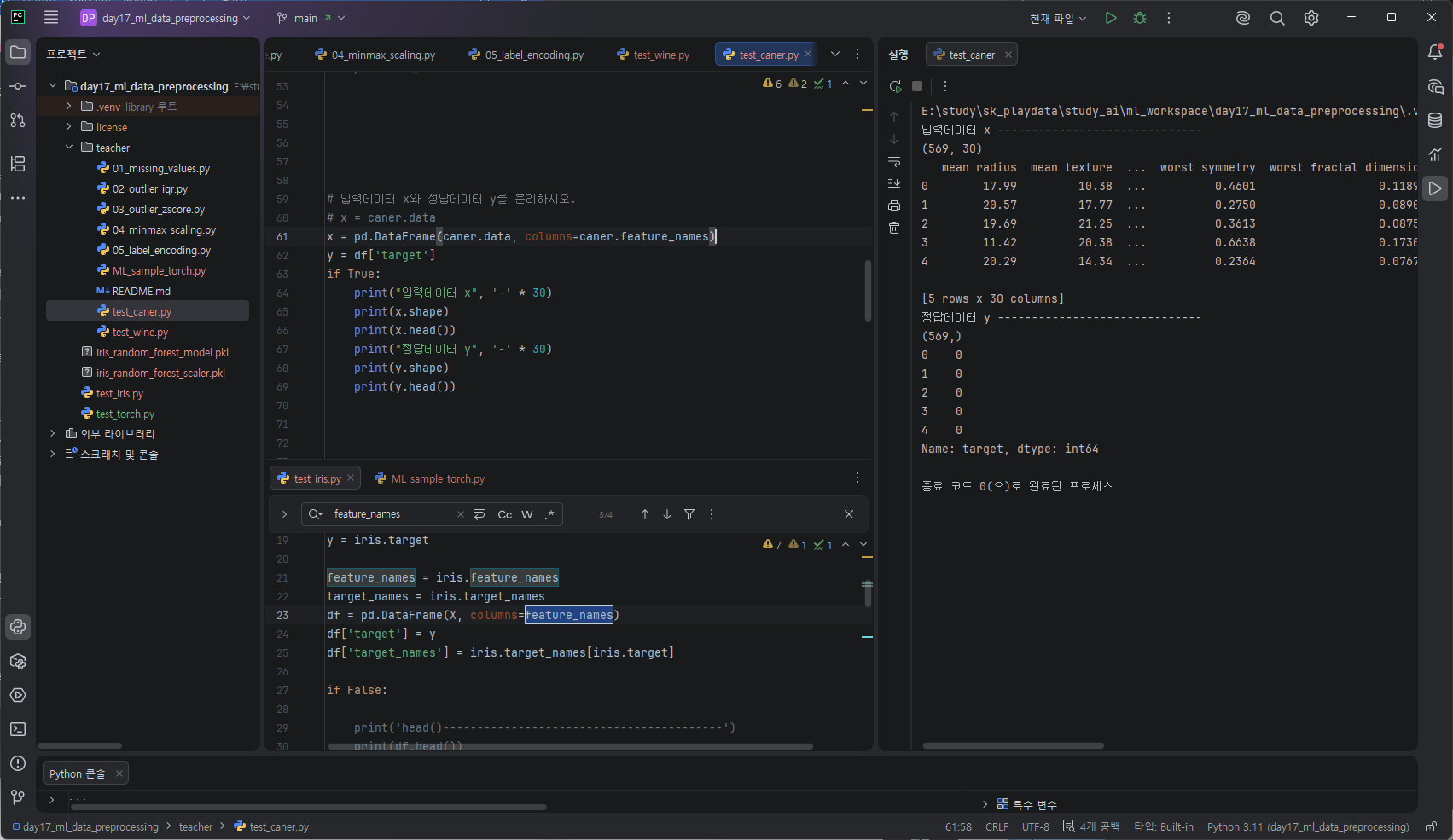
Task: Click the teacher breadcrumb in the navigation bar
Action: coord(195,826)
